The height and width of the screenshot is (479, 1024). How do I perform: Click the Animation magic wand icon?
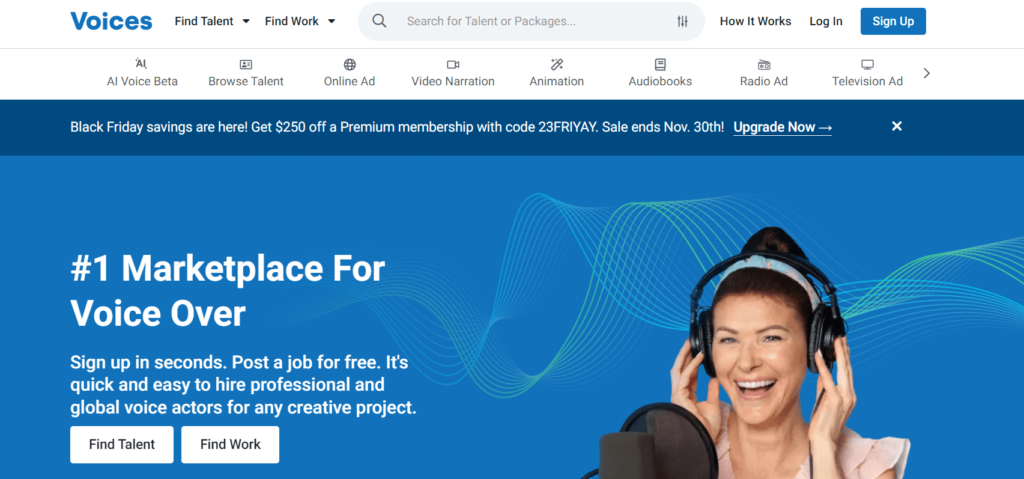(x=556, y=65)
